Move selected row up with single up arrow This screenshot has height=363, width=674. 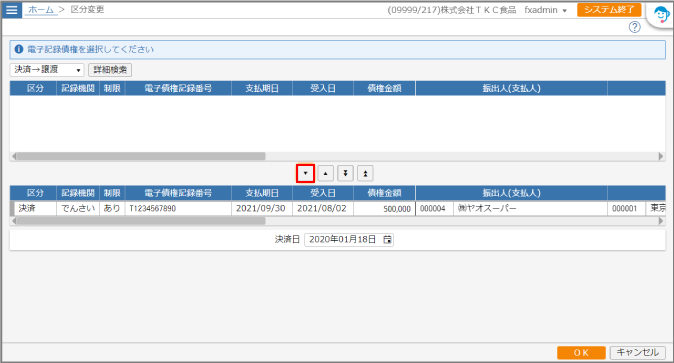coord(325,173)
